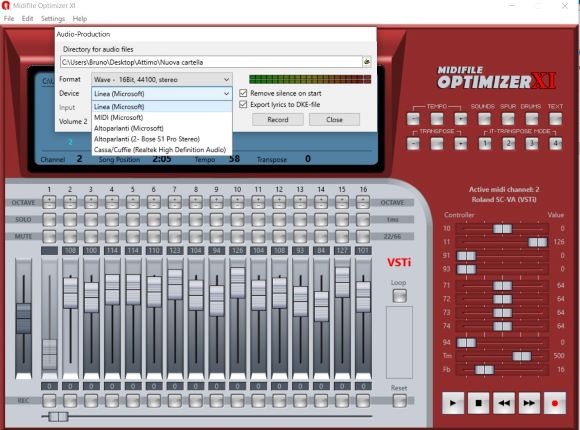Image resolution: width=580 pixels, height=430 pixels.
Task: Arm REC for channel 8
Action: click(x=196, y=401)
